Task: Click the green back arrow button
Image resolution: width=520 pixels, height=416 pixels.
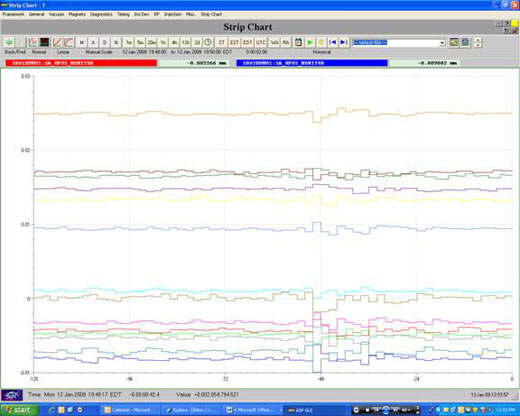Action: pos(9,42)
